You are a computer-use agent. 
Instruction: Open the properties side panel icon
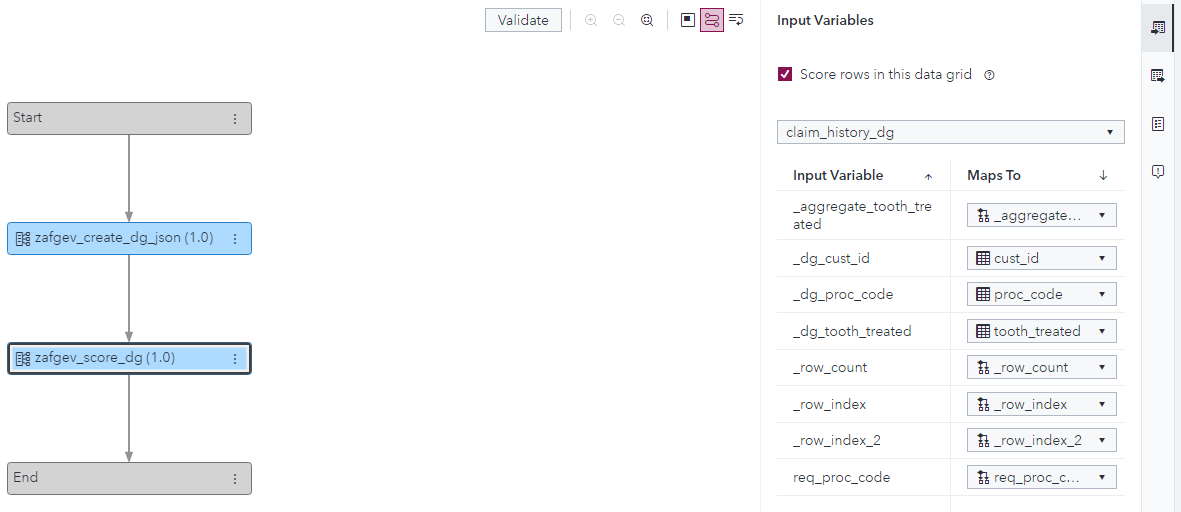click(1158, 124)
